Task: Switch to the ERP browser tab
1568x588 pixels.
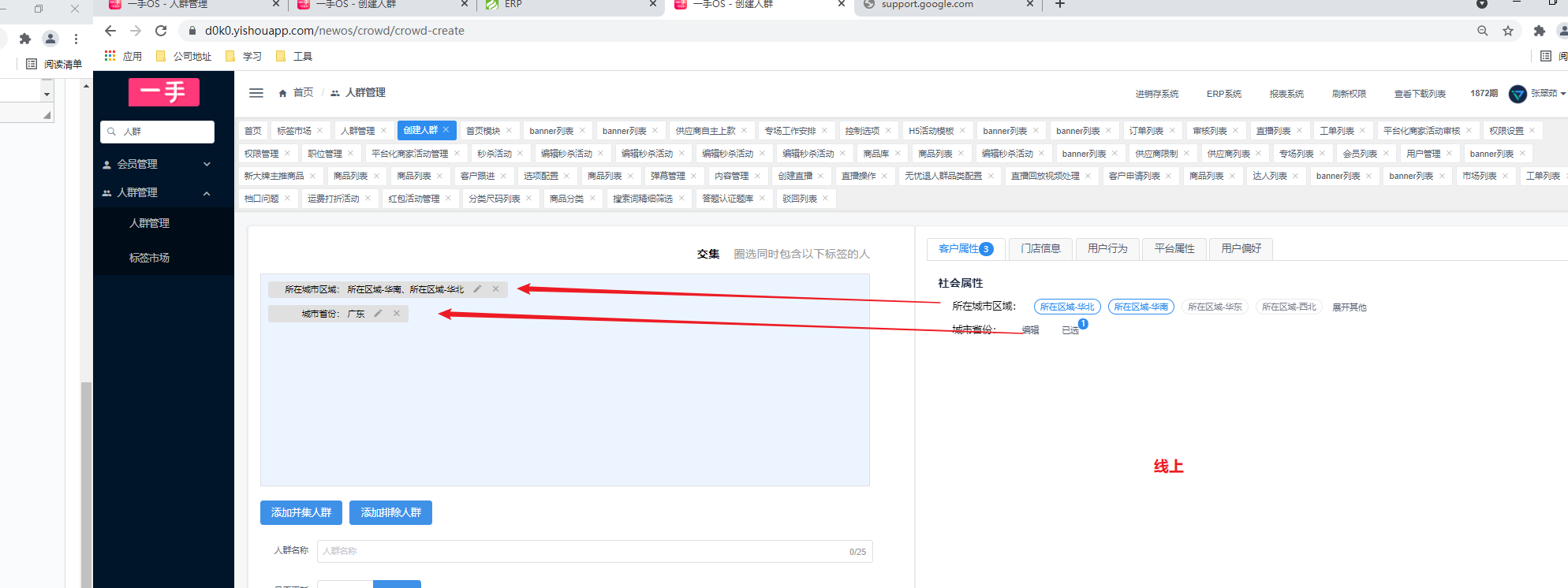Action: (x=572, y=5)
